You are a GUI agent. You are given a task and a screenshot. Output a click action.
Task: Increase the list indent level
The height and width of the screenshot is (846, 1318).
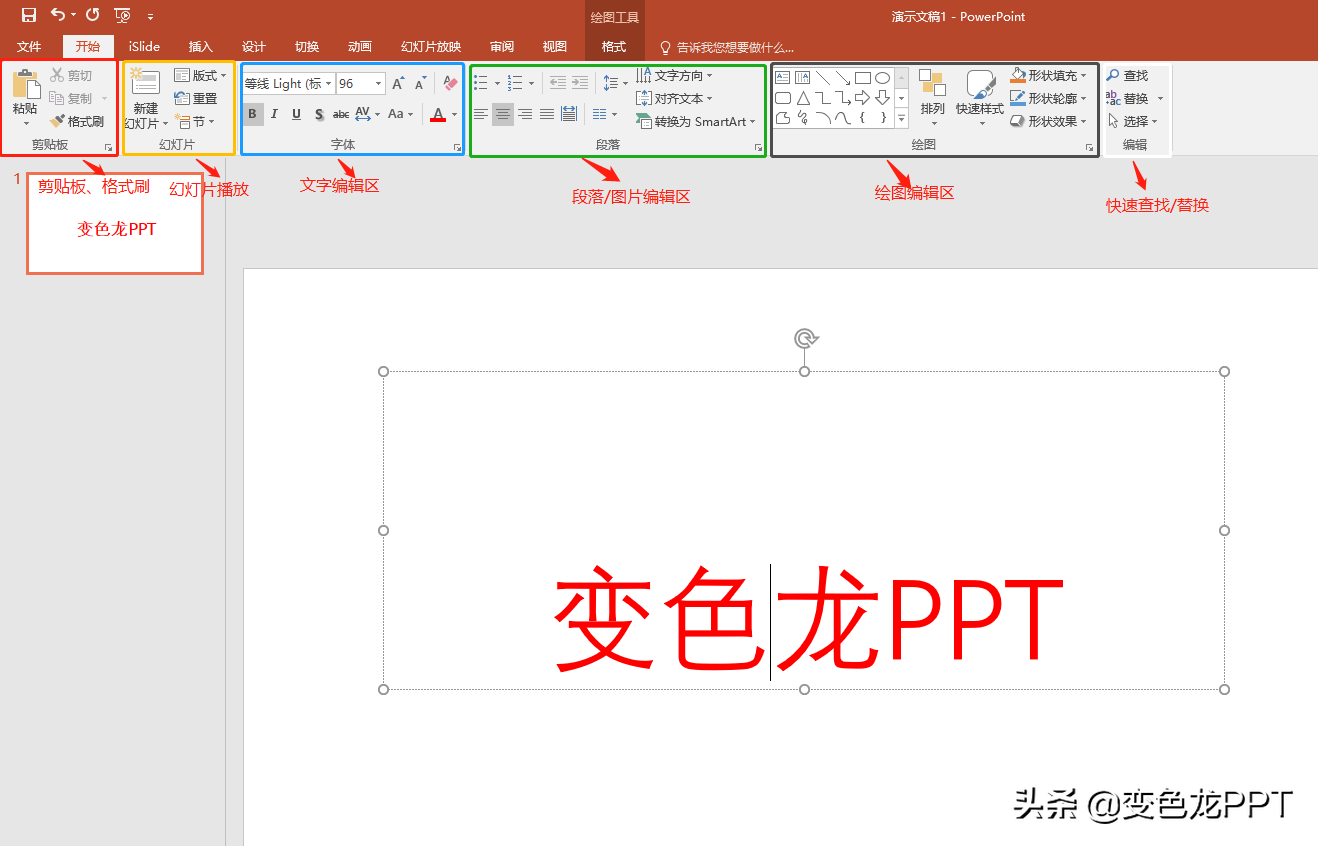coord(580,83)
